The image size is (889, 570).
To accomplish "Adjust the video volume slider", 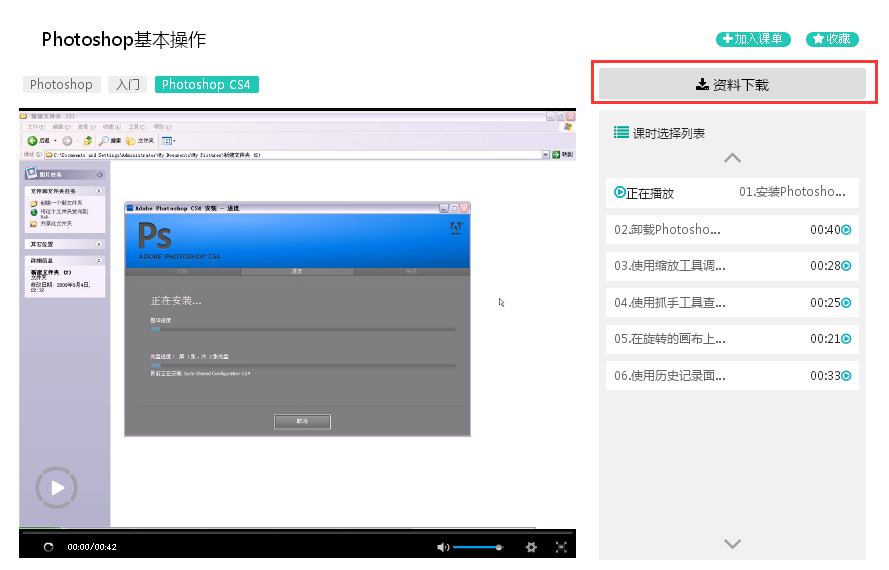I will pyautogui.click(x=477, y=547).
